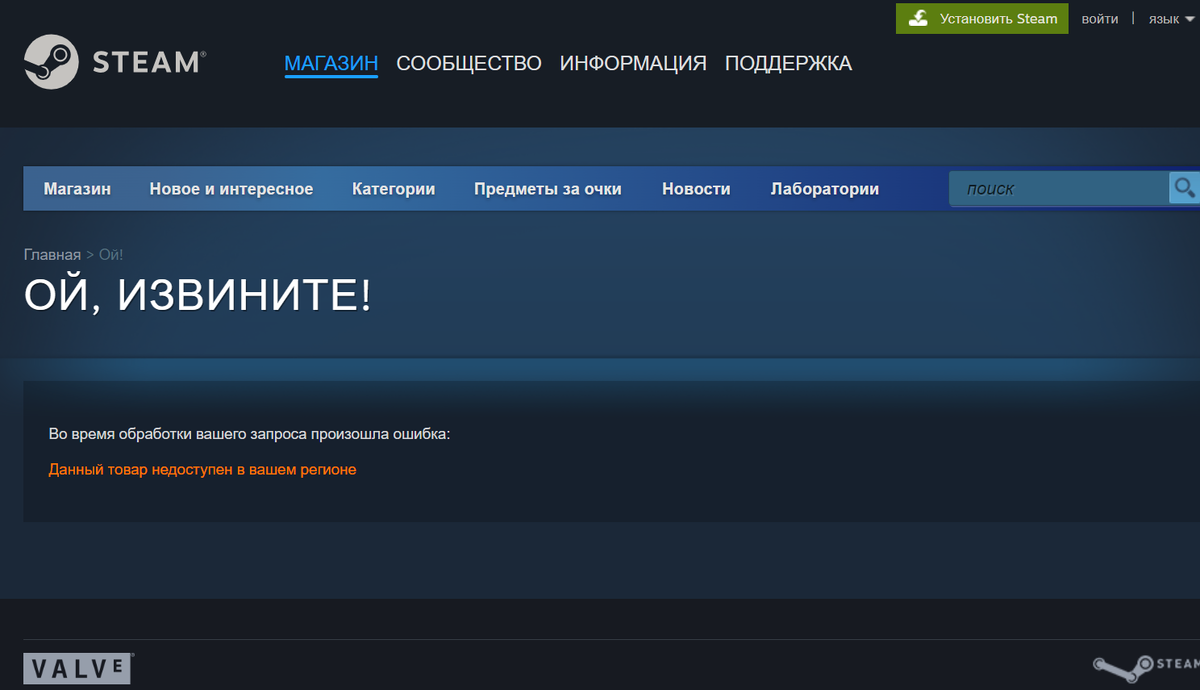
Task: Click the error message Данный товар недоступен
Action: [202, 468]
